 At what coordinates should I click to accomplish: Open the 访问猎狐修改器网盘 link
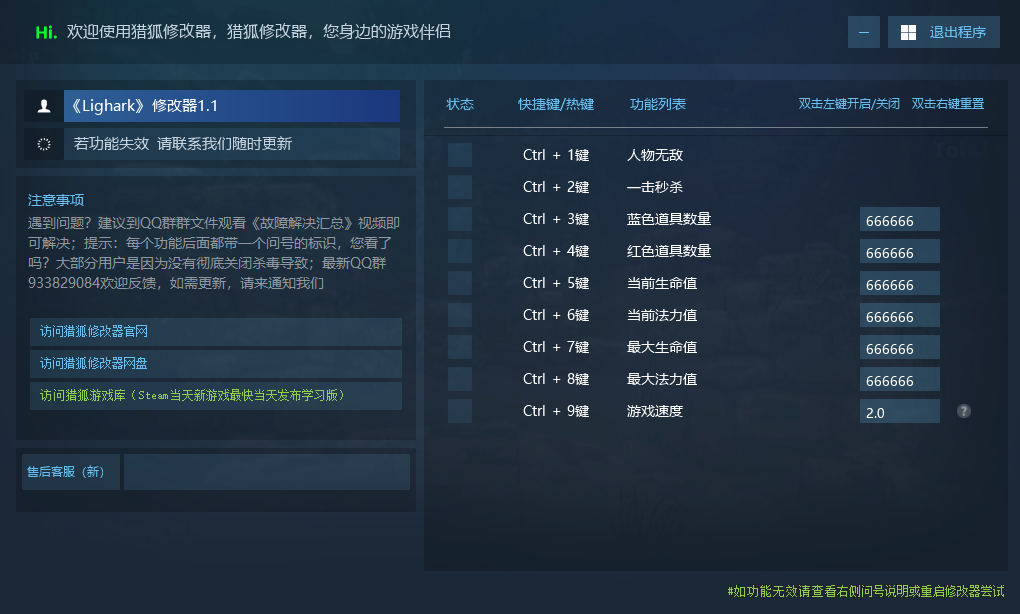tap(216, 364)
